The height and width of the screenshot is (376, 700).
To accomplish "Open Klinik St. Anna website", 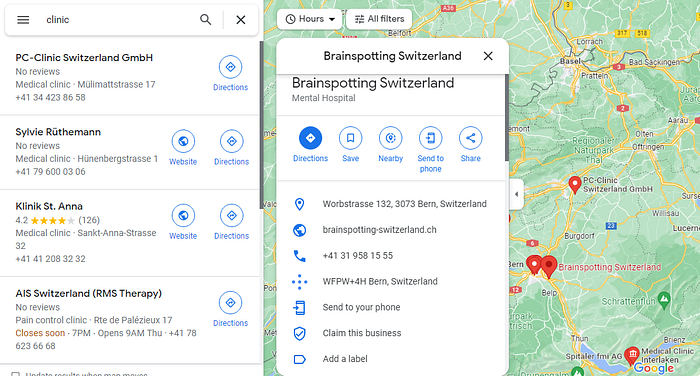I will point(183,222).
